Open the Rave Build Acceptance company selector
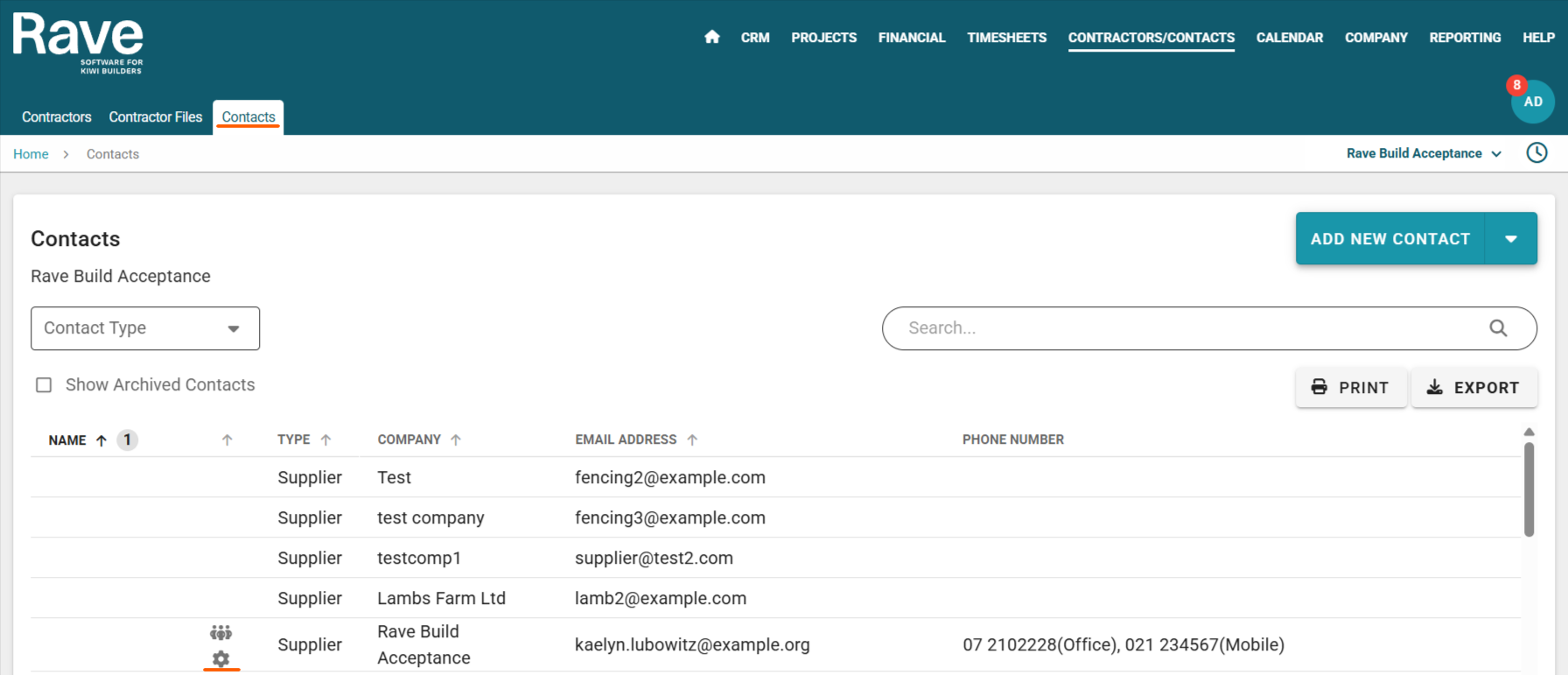 [1424, 153]
